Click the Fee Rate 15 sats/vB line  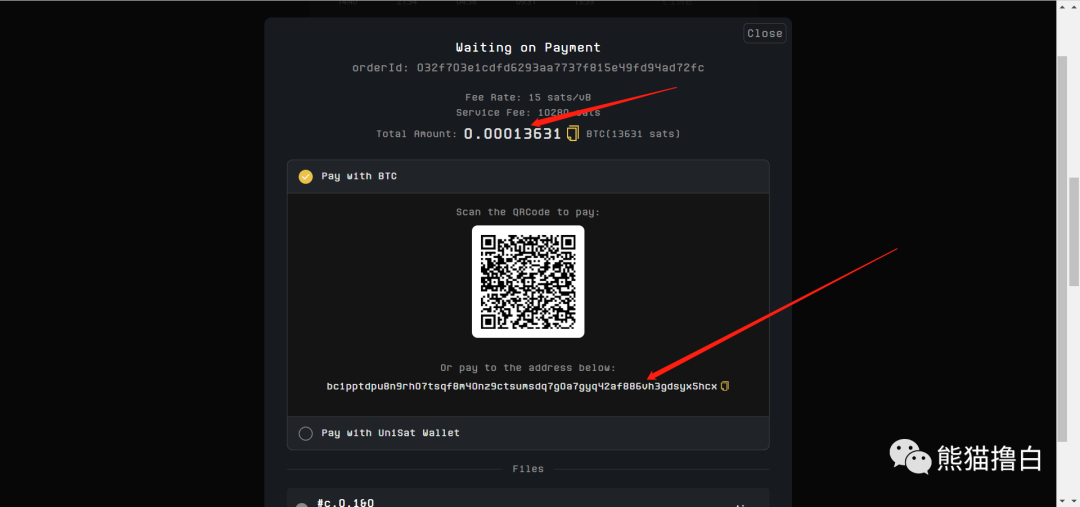click(x=528, y=98)
